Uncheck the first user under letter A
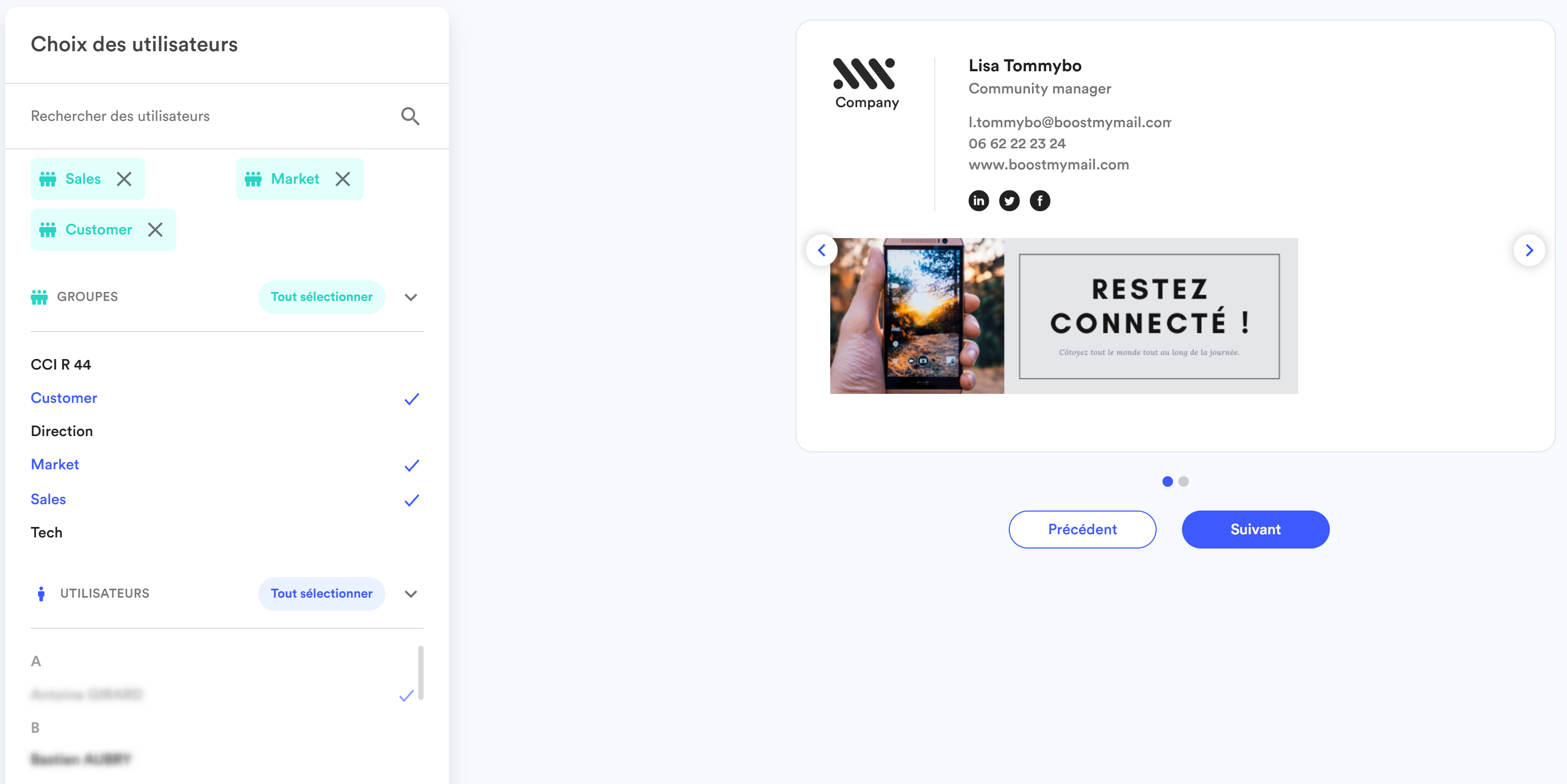The height and width of the screenshot is (784, 1567). click(x=406, y=695)
